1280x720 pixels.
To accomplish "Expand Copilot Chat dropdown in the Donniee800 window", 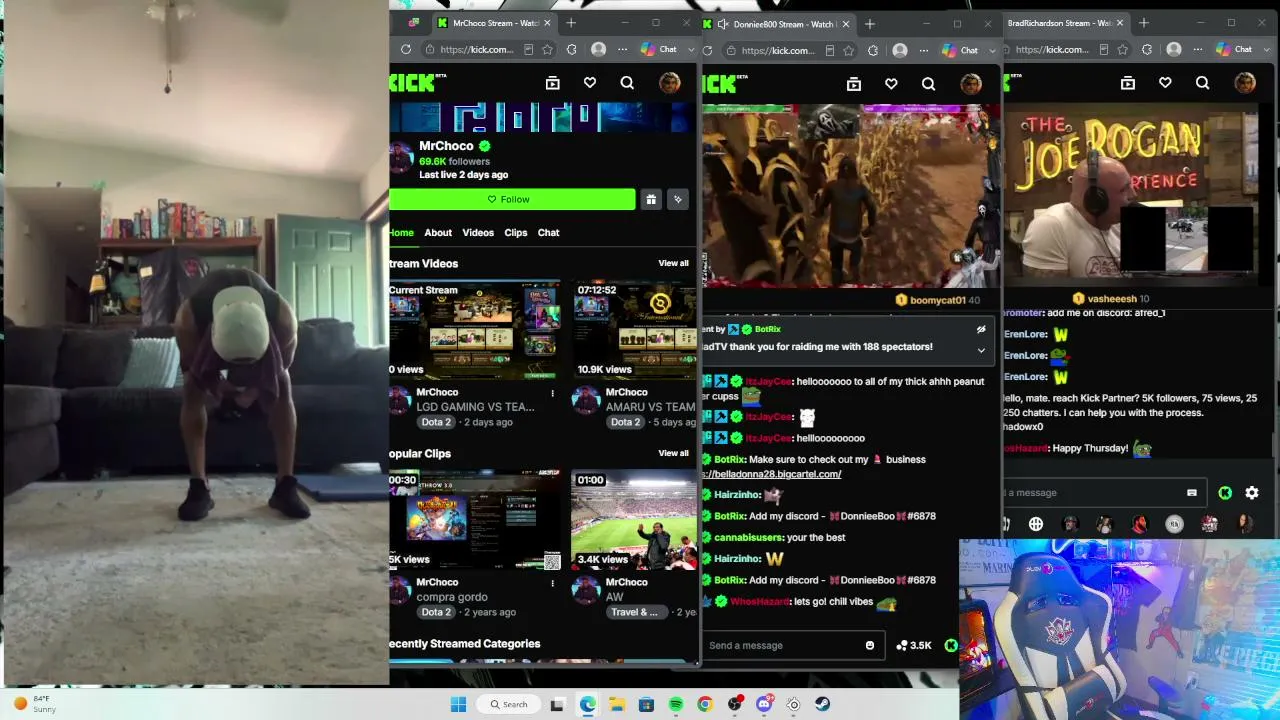I will click(x=992, y=50).
